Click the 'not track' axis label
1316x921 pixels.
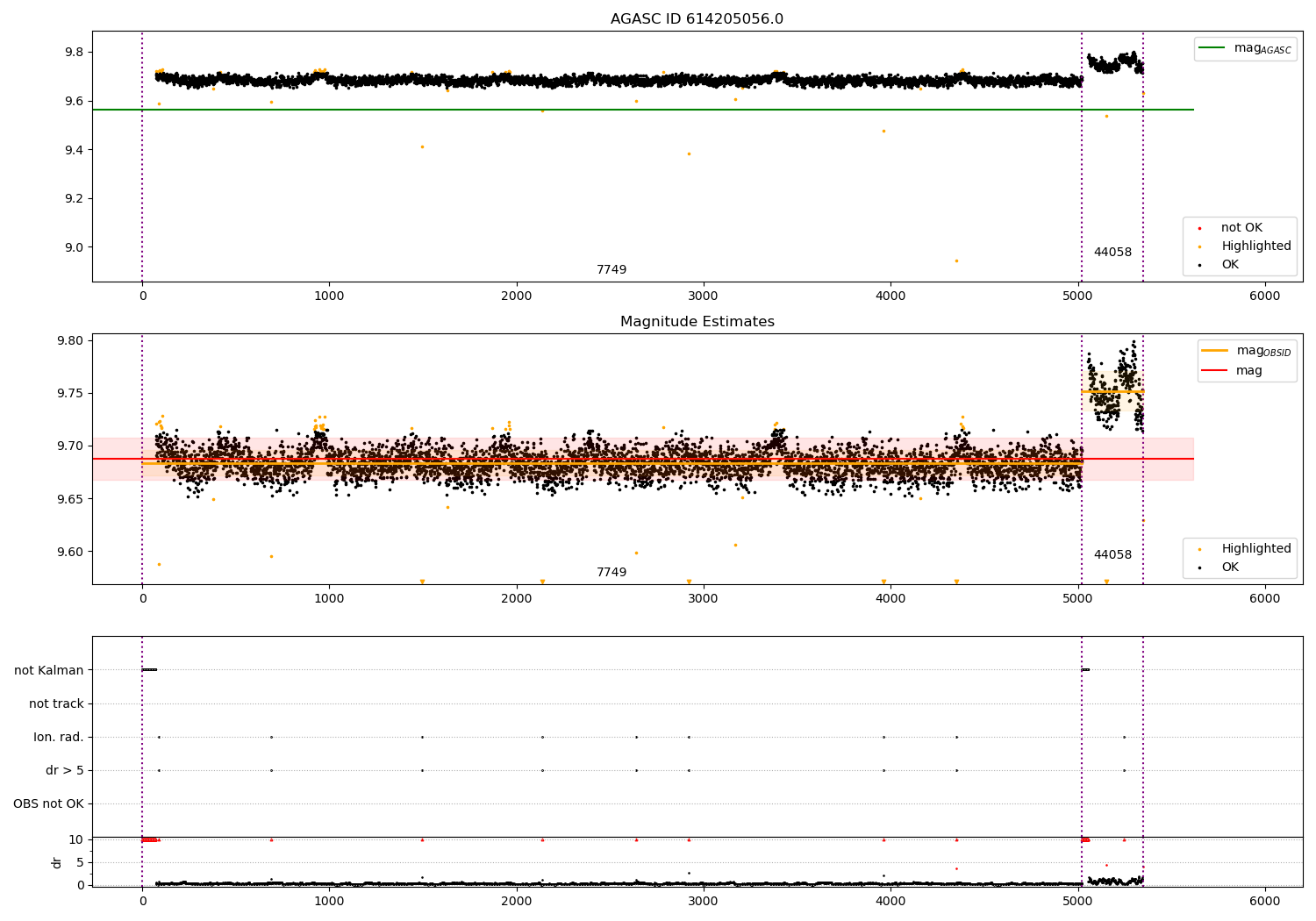click(56, 703)
